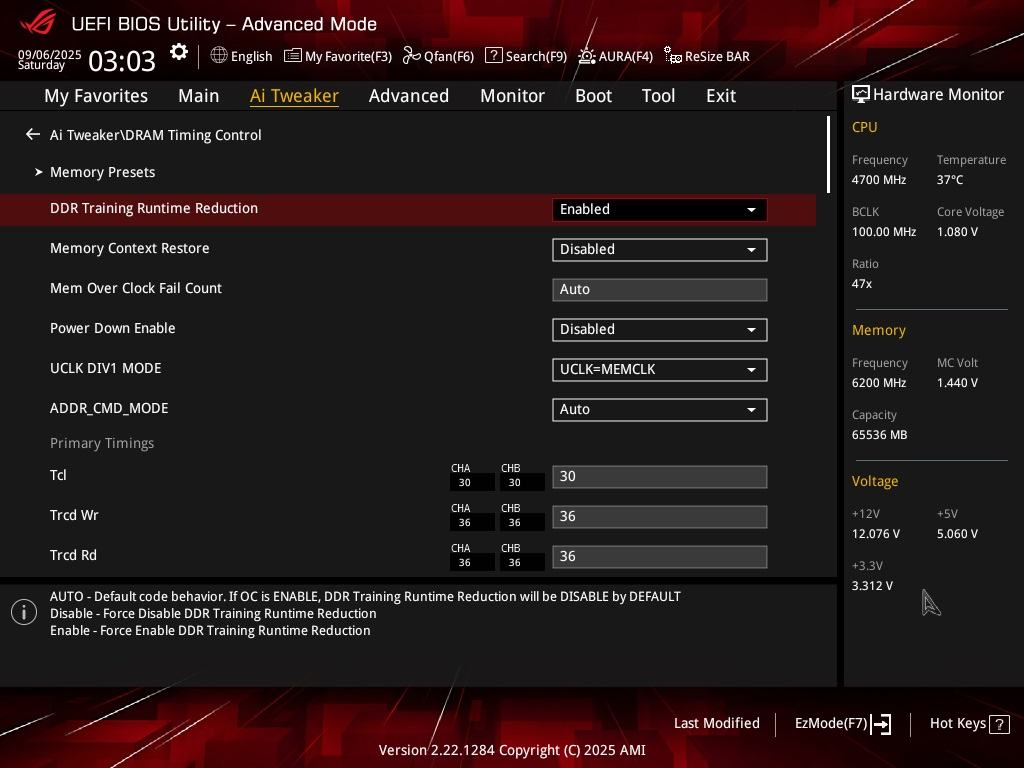Open ADDR_CMD_MODE dropdown

pyautogui.click(x=660, y=409)
